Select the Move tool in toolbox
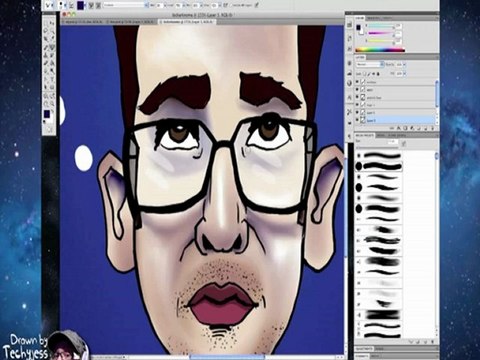Screen dimensions: 480x360 tap(52, 23)
